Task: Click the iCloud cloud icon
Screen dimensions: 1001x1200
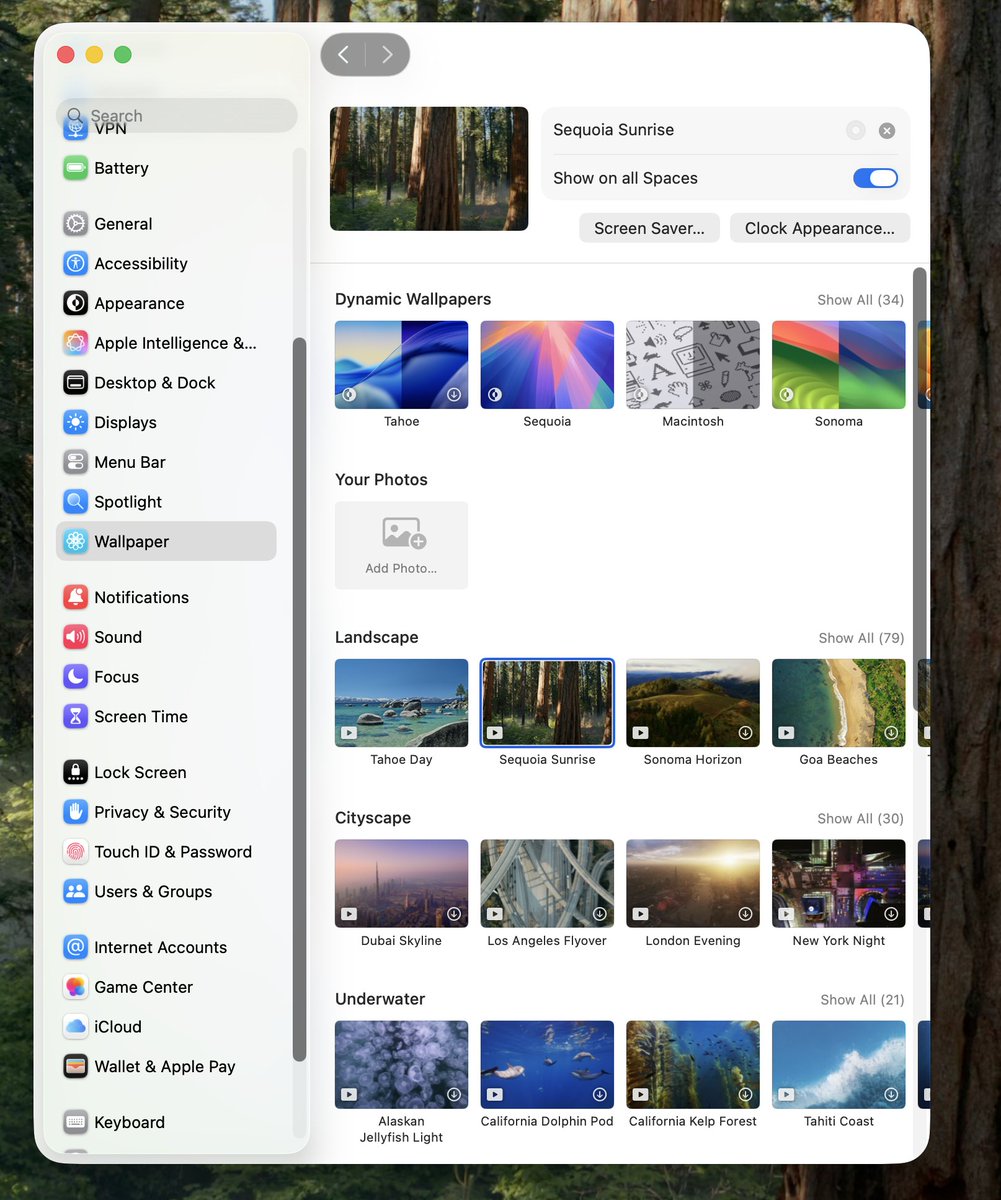Action: (76, 1027)
